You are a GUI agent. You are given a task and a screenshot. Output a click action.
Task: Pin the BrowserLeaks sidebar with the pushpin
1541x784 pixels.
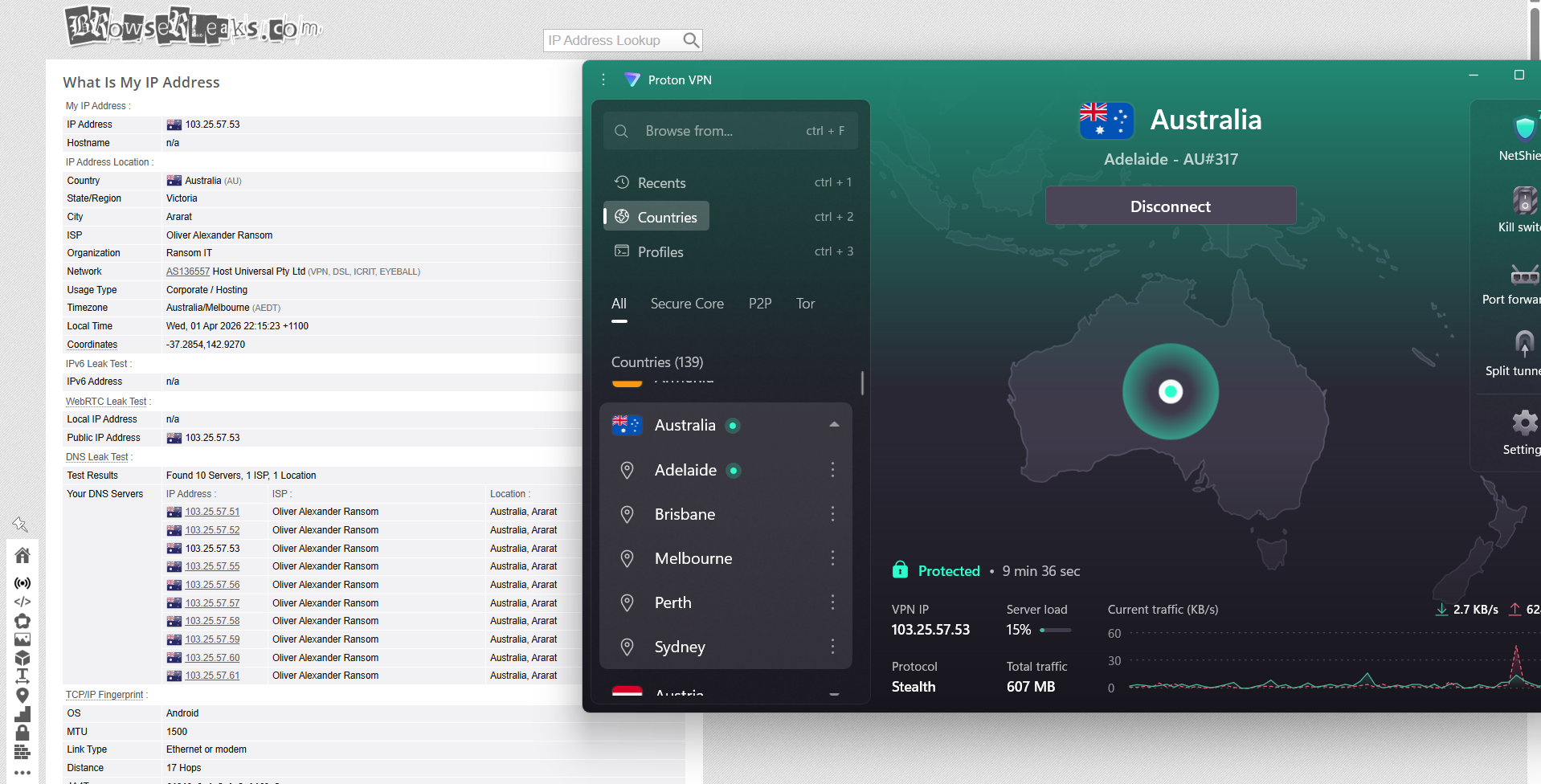(x=20, y=524)
